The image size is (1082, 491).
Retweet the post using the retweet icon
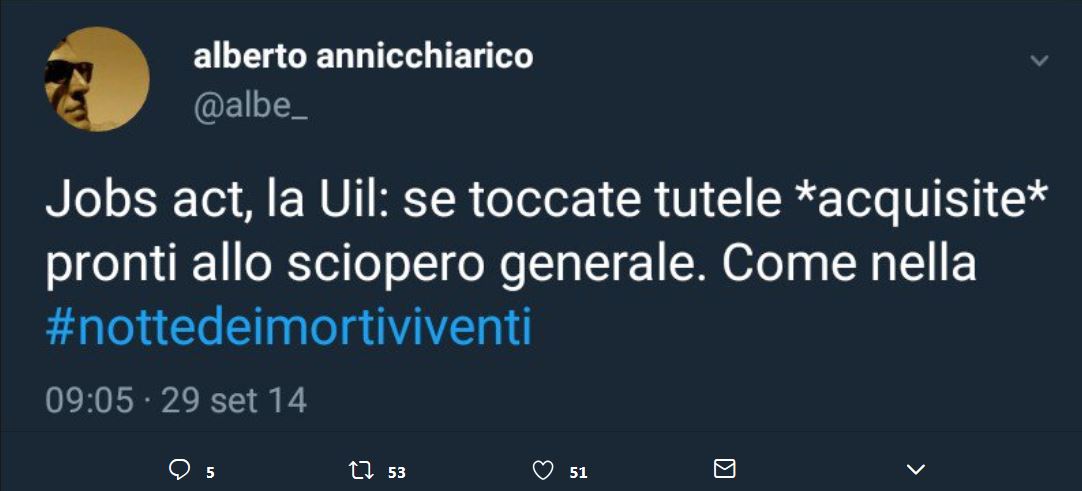pos(362,471)
